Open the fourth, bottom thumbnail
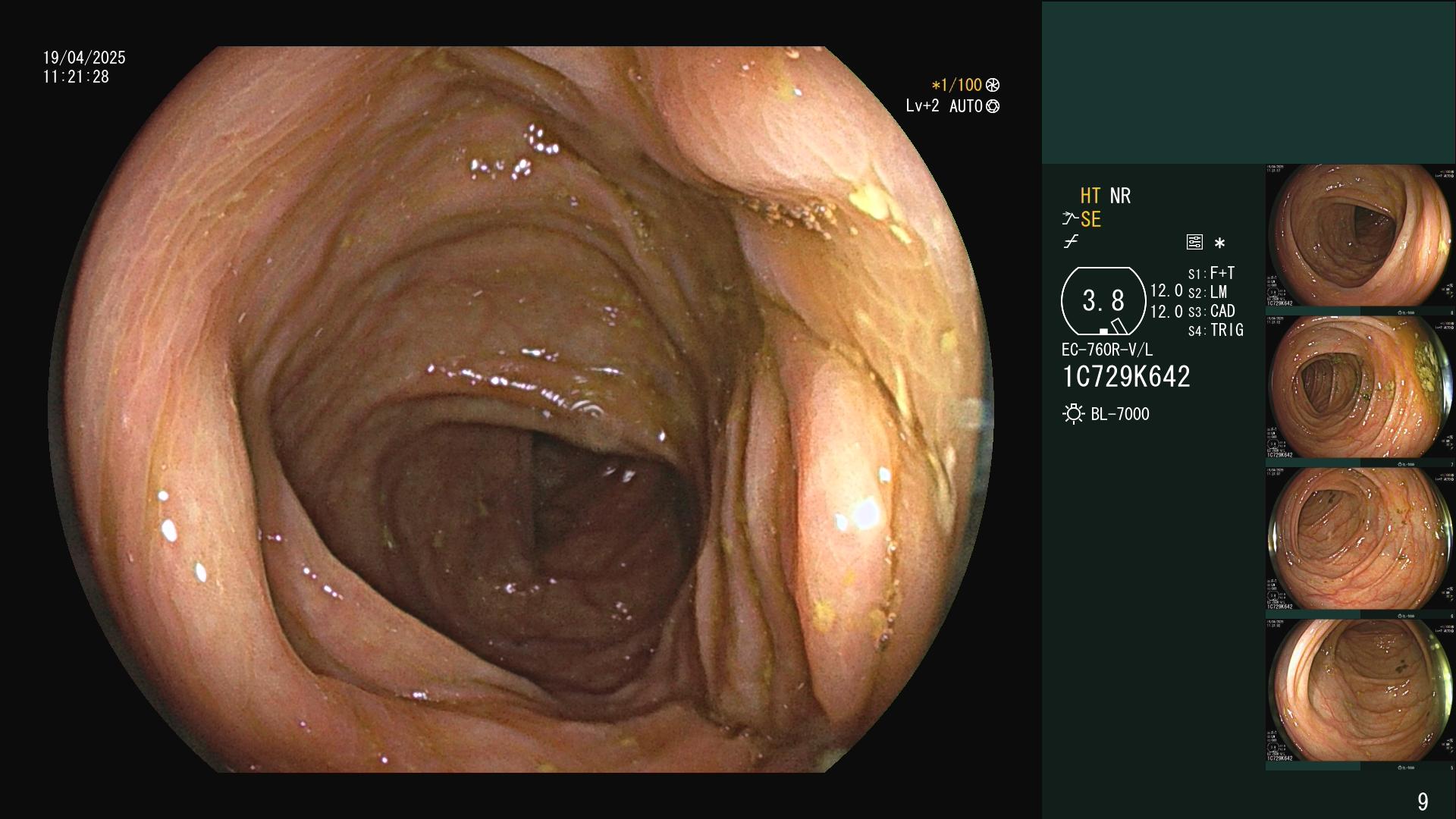Screen dimensions: 1456x819 1360,690
